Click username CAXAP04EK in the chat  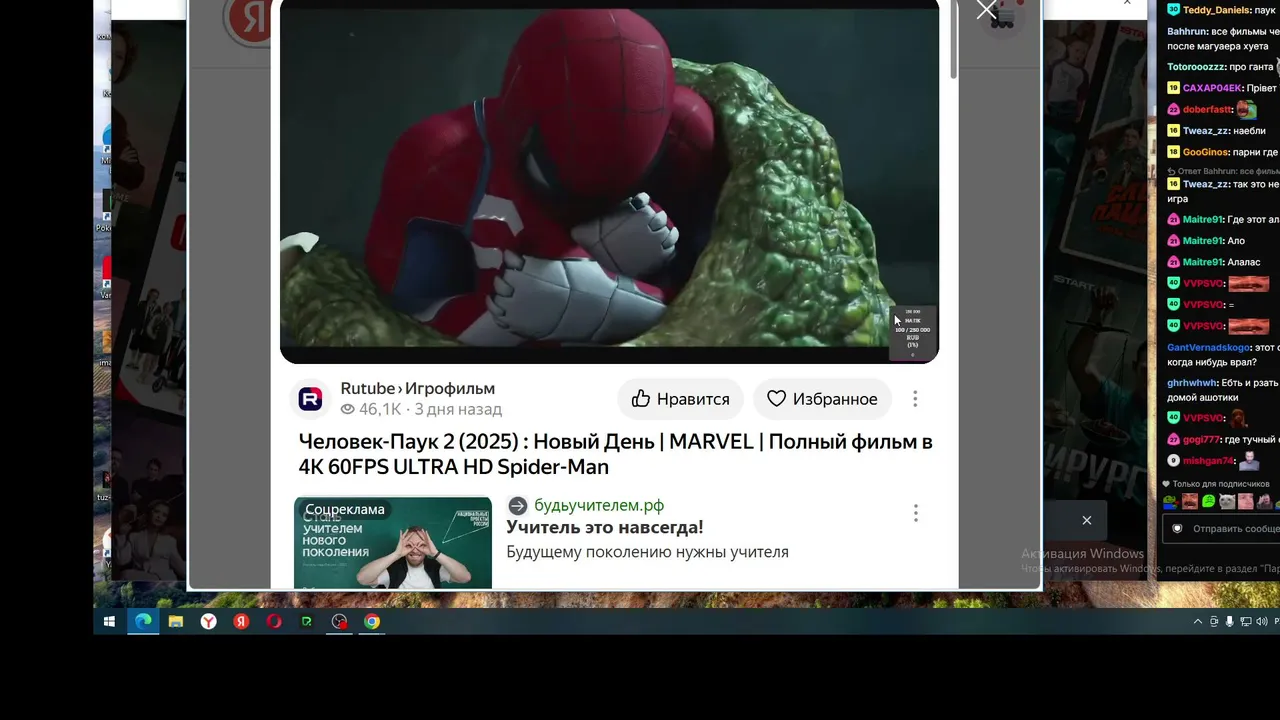point(1213,88)
